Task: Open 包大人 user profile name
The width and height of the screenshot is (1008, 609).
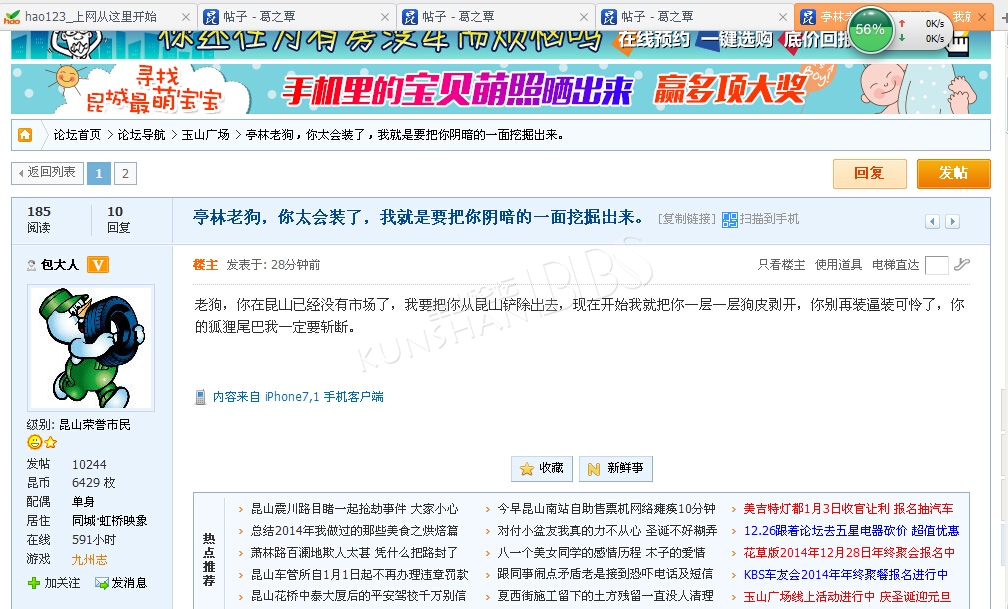Action: click(x=60, y=265)
